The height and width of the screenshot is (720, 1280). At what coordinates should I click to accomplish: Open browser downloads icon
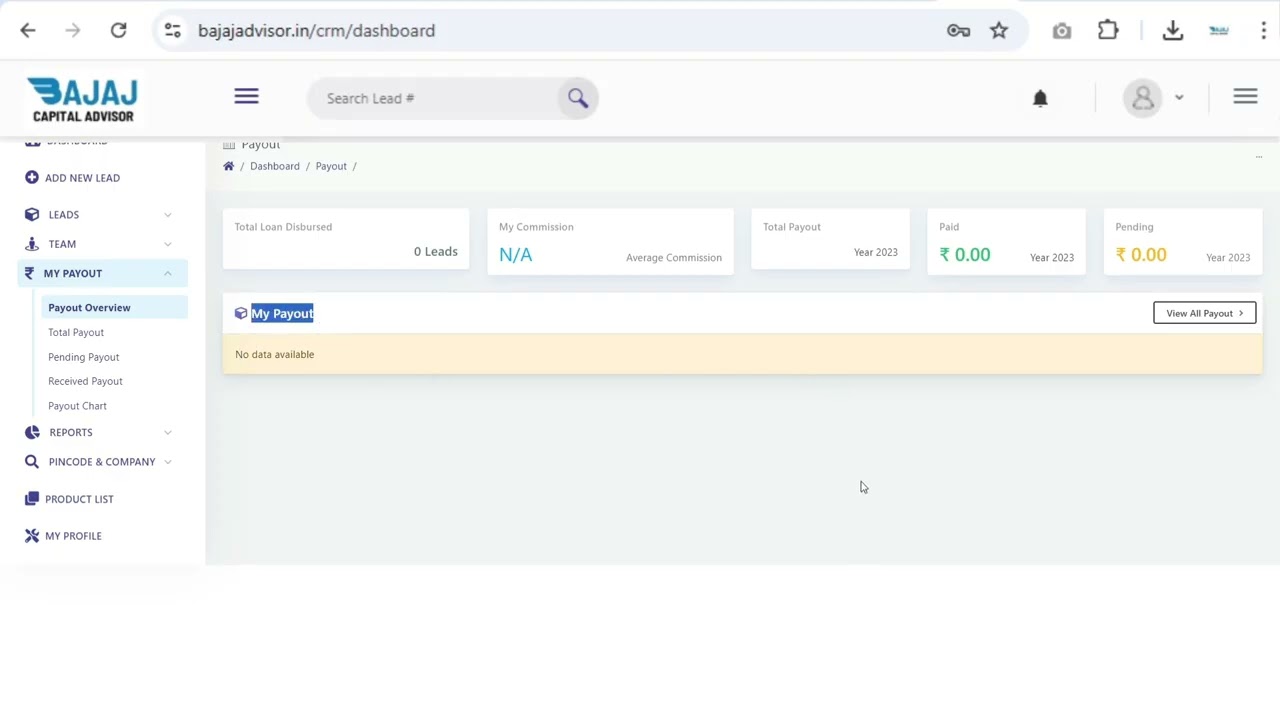1173,31
